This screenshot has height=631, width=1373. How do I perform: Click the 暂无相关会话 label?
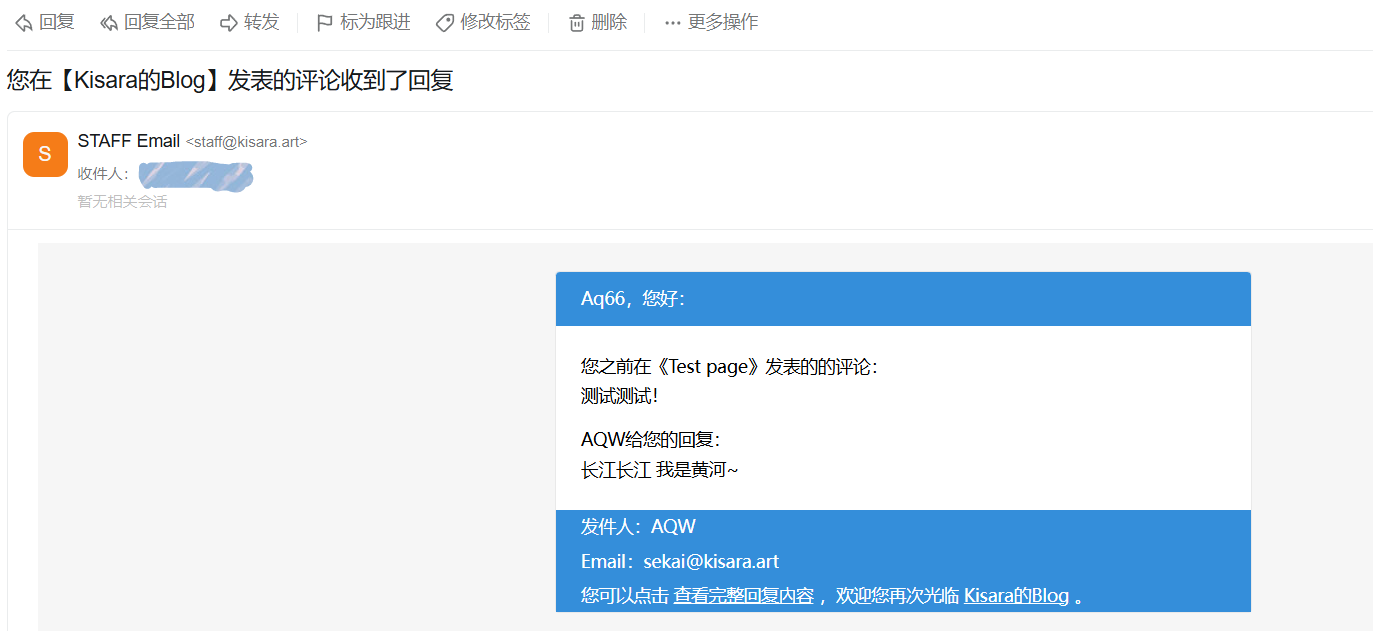121,201
